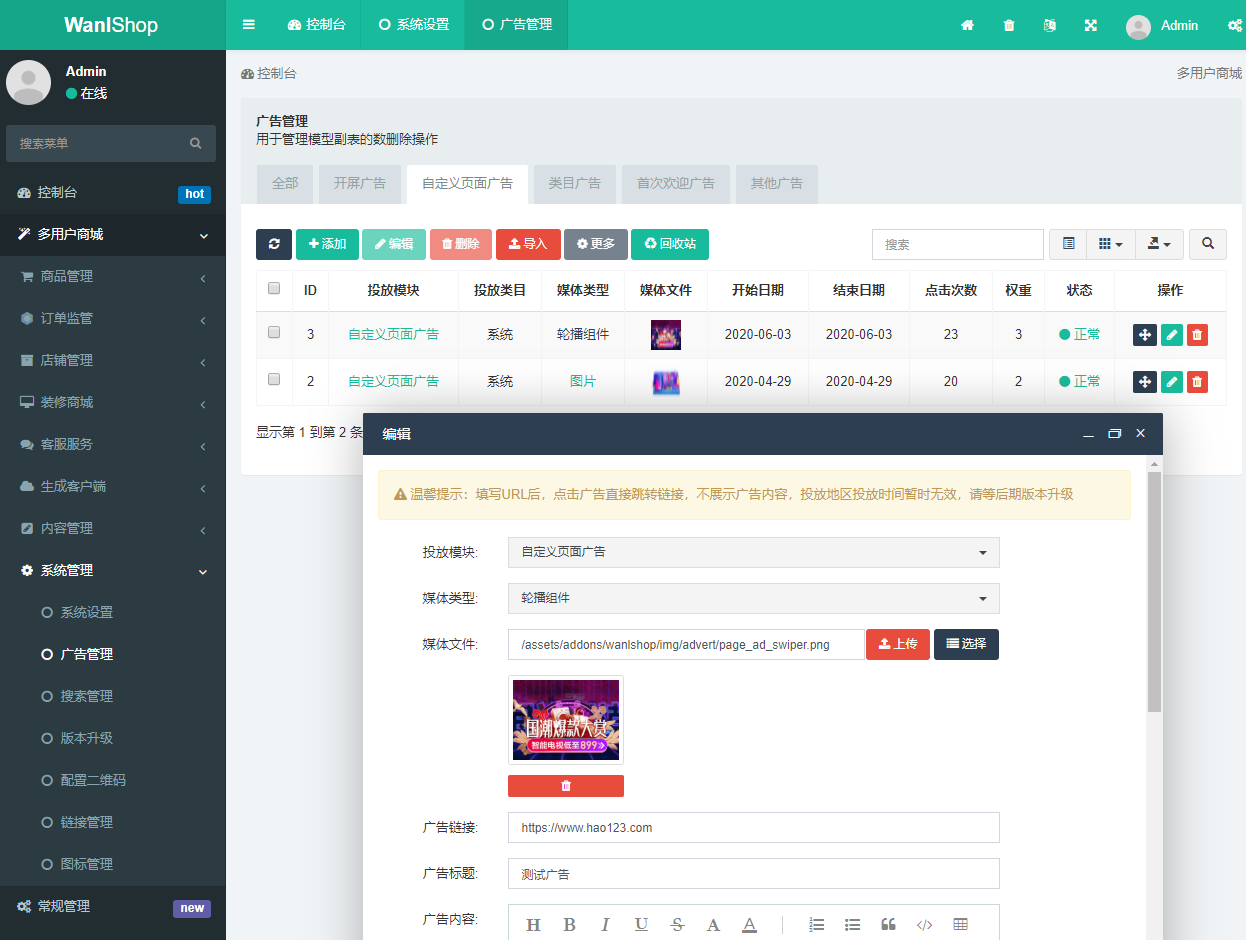Screen dimensions: 1246x940
Task: Click the red 上传 button
Action: [898, 644]
